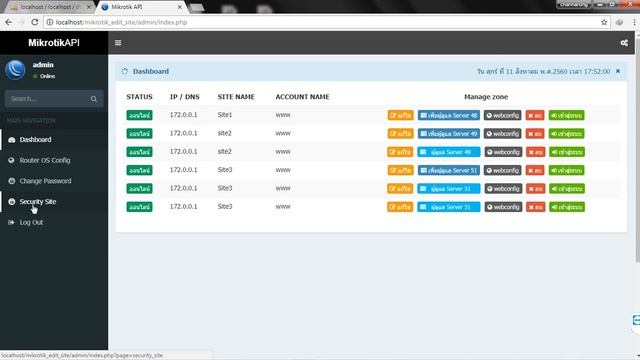Open the Security Site page
Image resolution: width=640 pixels, height=360 pixels.
pos(54,202)
